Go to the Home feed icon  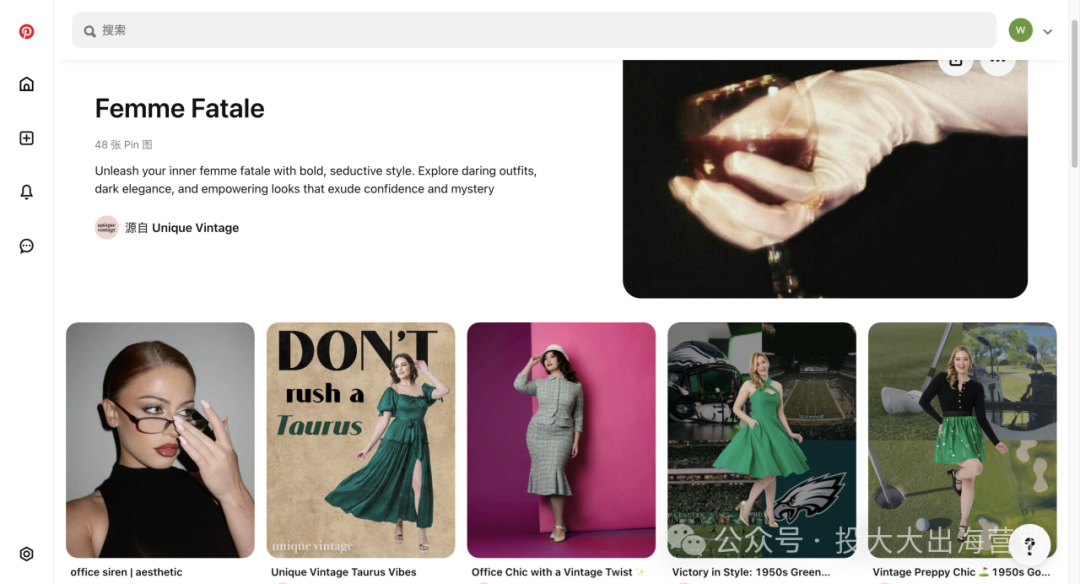pos(27,84)
